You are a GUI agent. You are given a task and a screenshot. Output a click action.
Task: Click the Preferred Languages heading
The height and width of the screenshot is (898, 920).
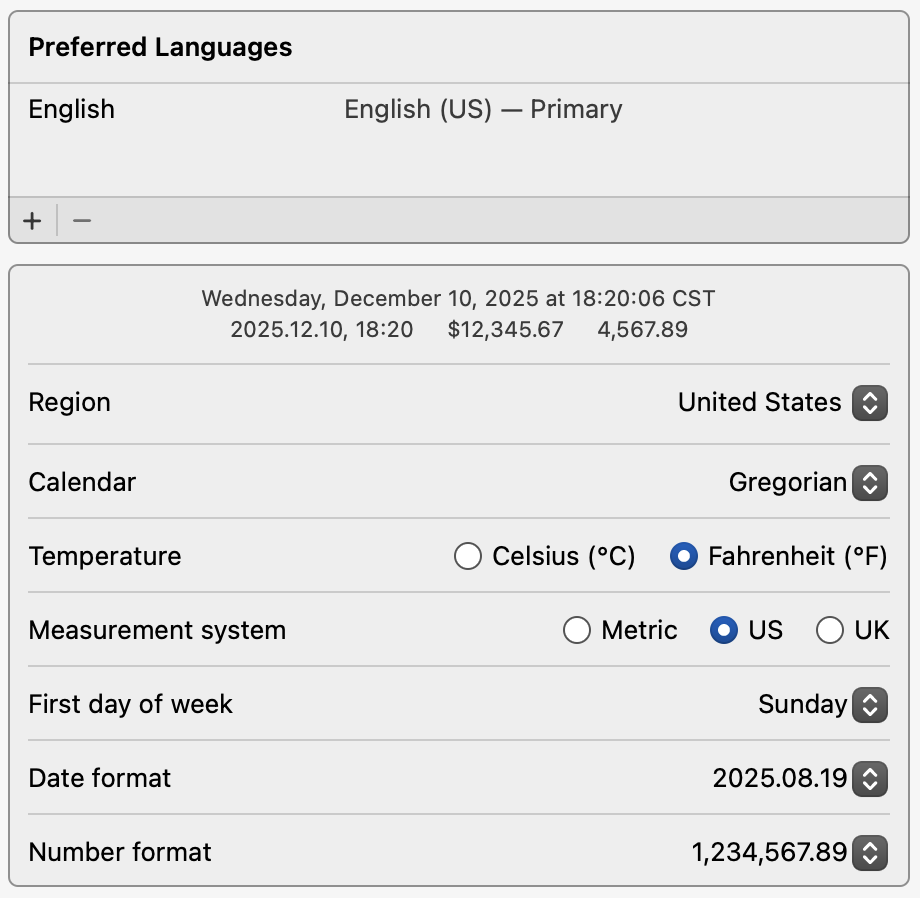pyautogui.click(x=160, y=47)
